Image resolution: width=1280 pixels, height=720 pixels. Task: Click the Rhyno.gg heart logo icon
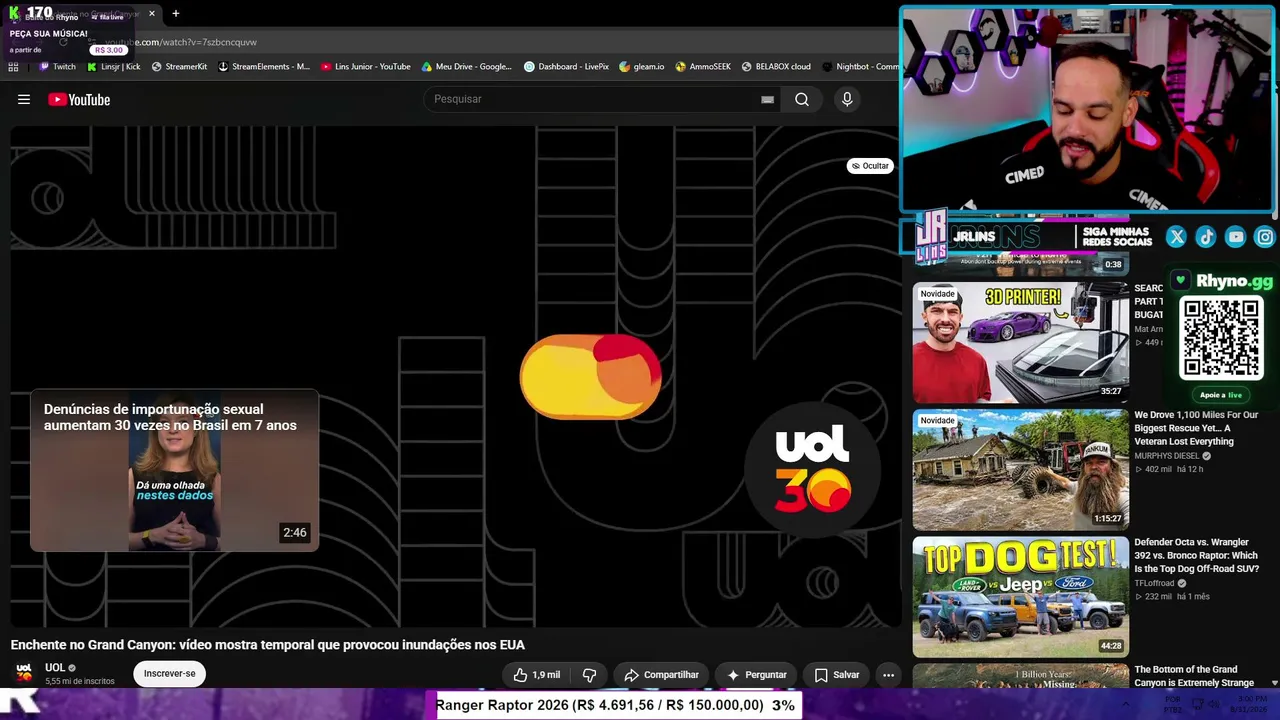click(1181, 281)
